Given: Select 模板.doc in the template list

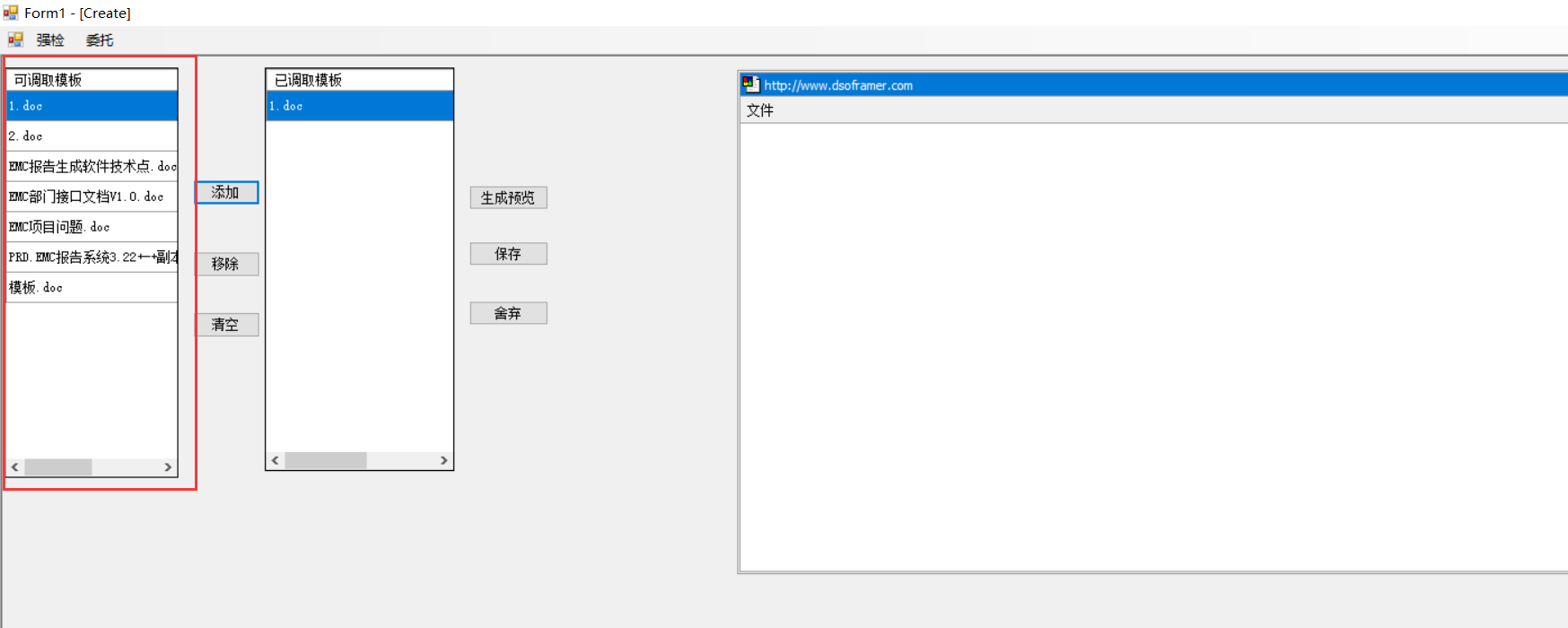Looking at the screenshot, I should point(92,287).
